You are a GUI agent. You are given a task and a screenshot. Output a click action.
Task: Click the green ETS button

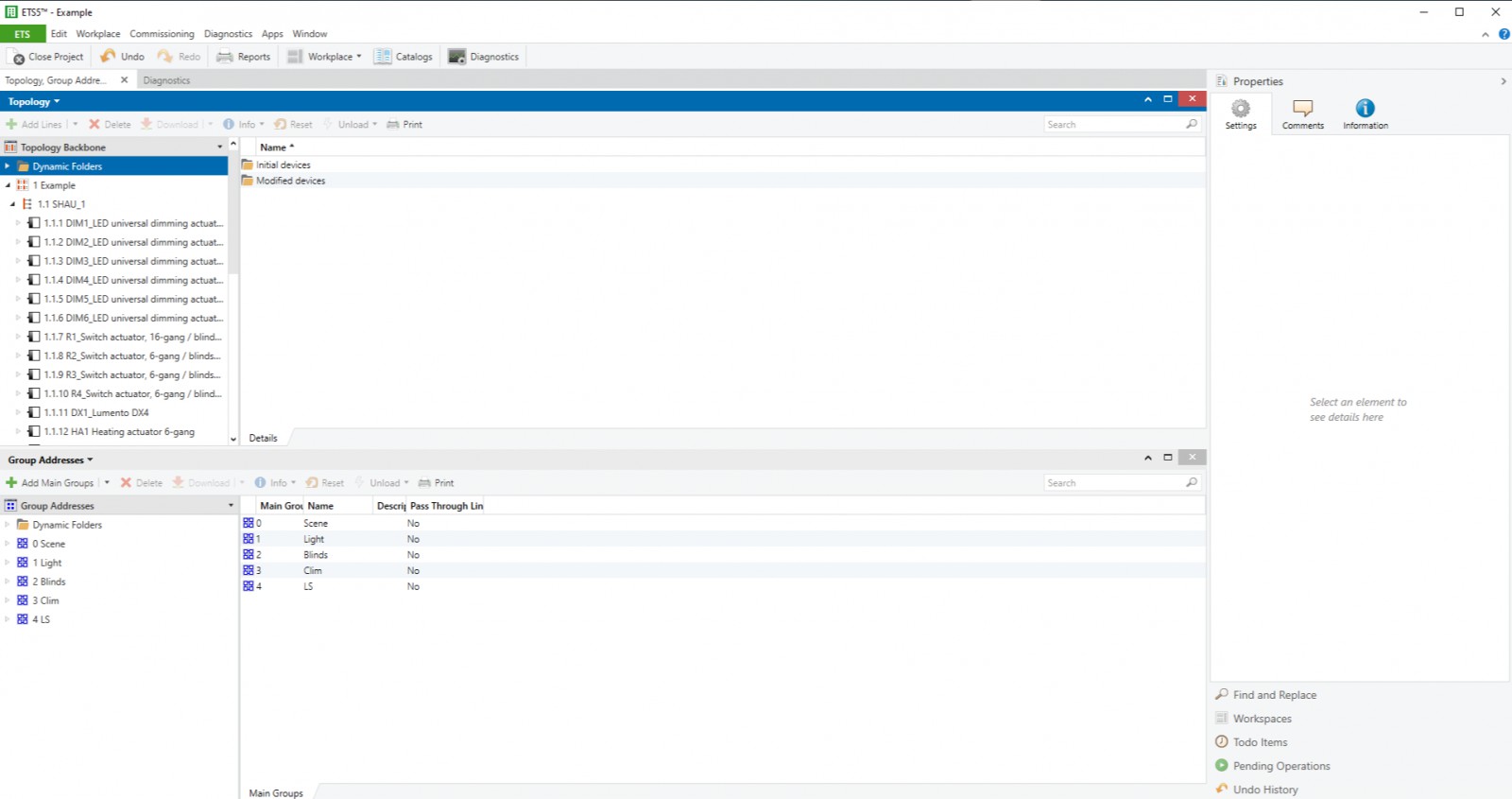pyautogui.click(x=23, y=34)
